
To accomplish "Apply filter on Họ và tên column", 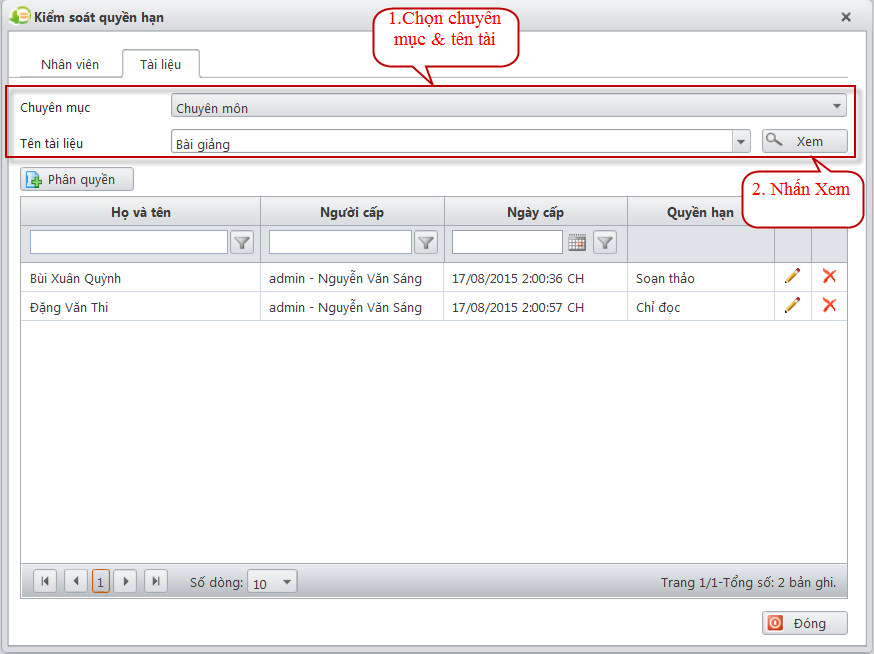I will click(242, 243).
